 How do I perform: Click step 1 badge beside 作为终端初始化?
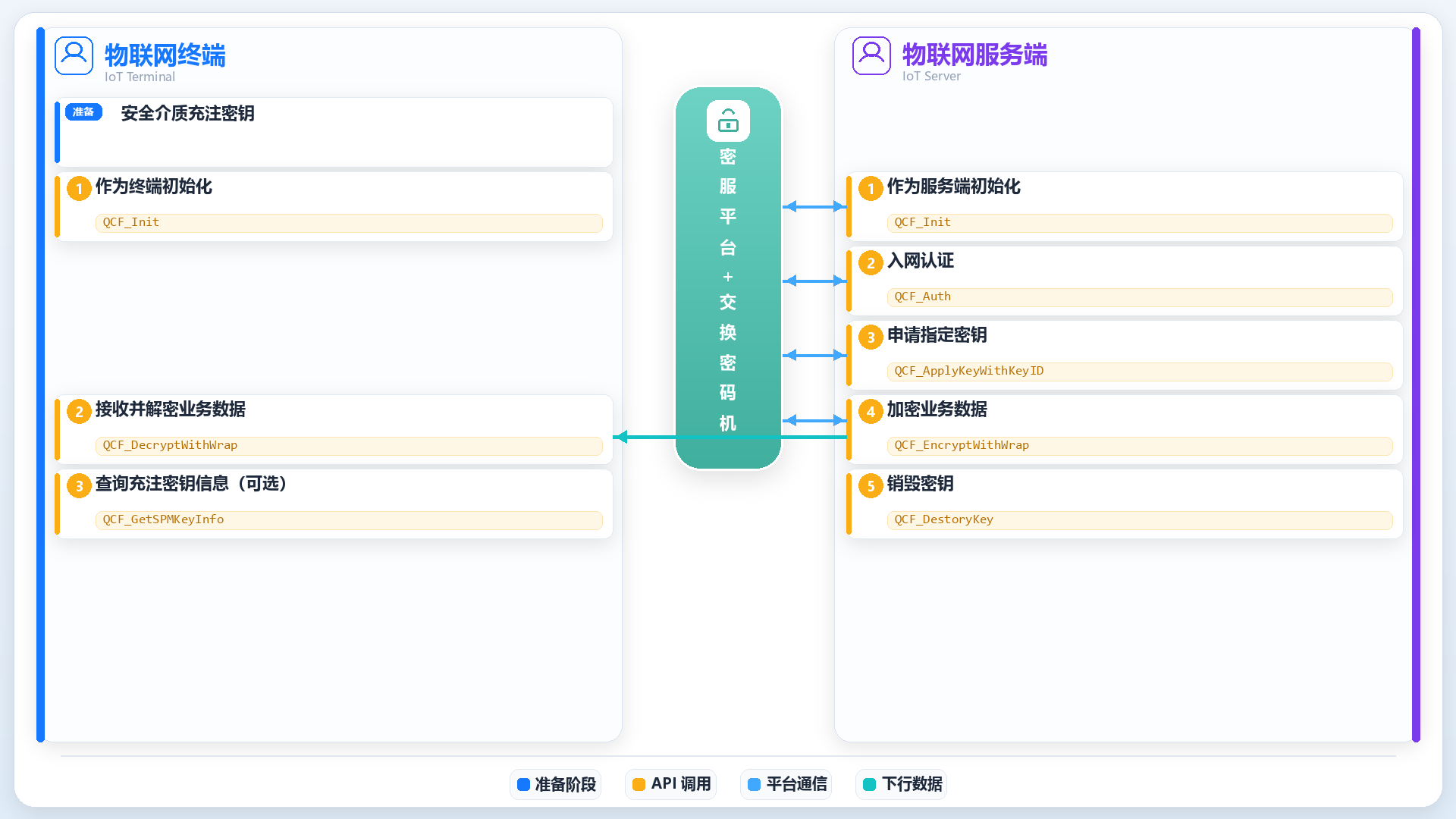click(x=79, y=189)
